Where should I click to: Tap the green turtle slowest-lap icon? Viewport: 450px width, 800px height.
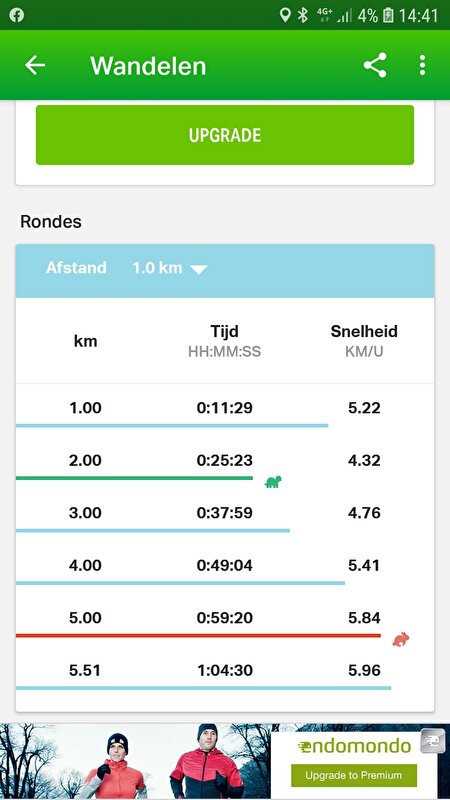pyautogui.click(x=273, y=482)
